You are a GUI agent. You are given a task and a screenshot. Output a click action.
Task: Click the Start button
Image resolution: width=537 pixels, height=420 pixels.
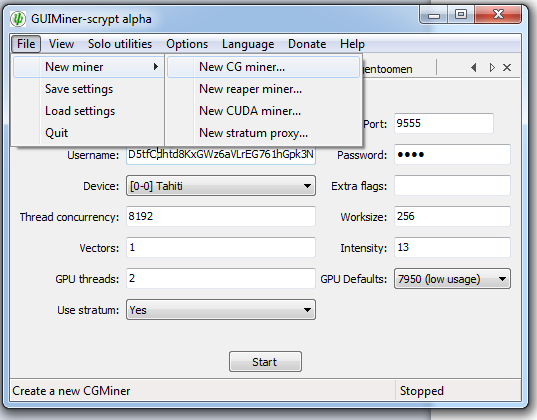[265, 361]
